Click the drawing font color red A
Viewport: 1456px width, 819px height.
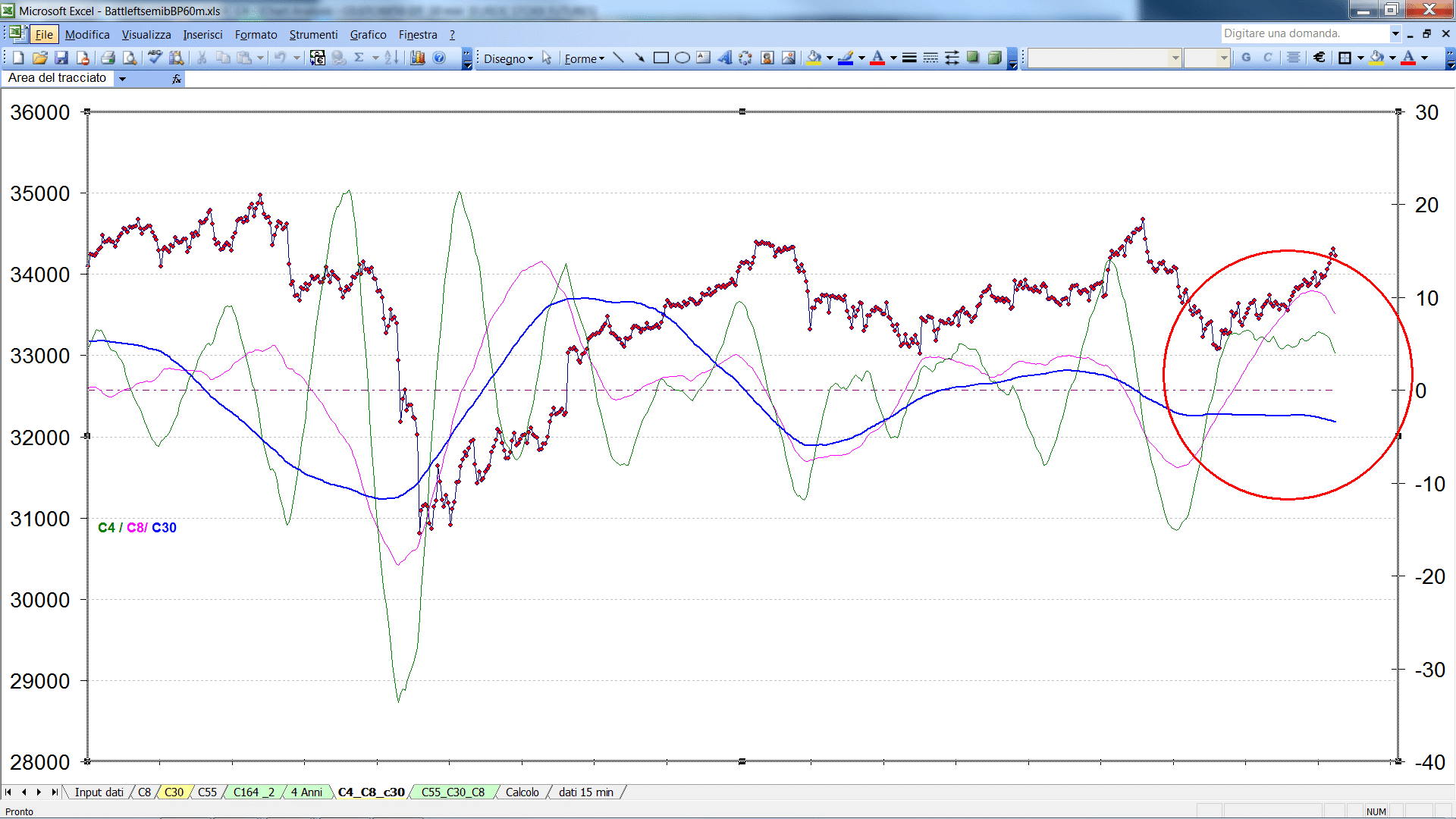pyautogui.click(x=877, y=58)
